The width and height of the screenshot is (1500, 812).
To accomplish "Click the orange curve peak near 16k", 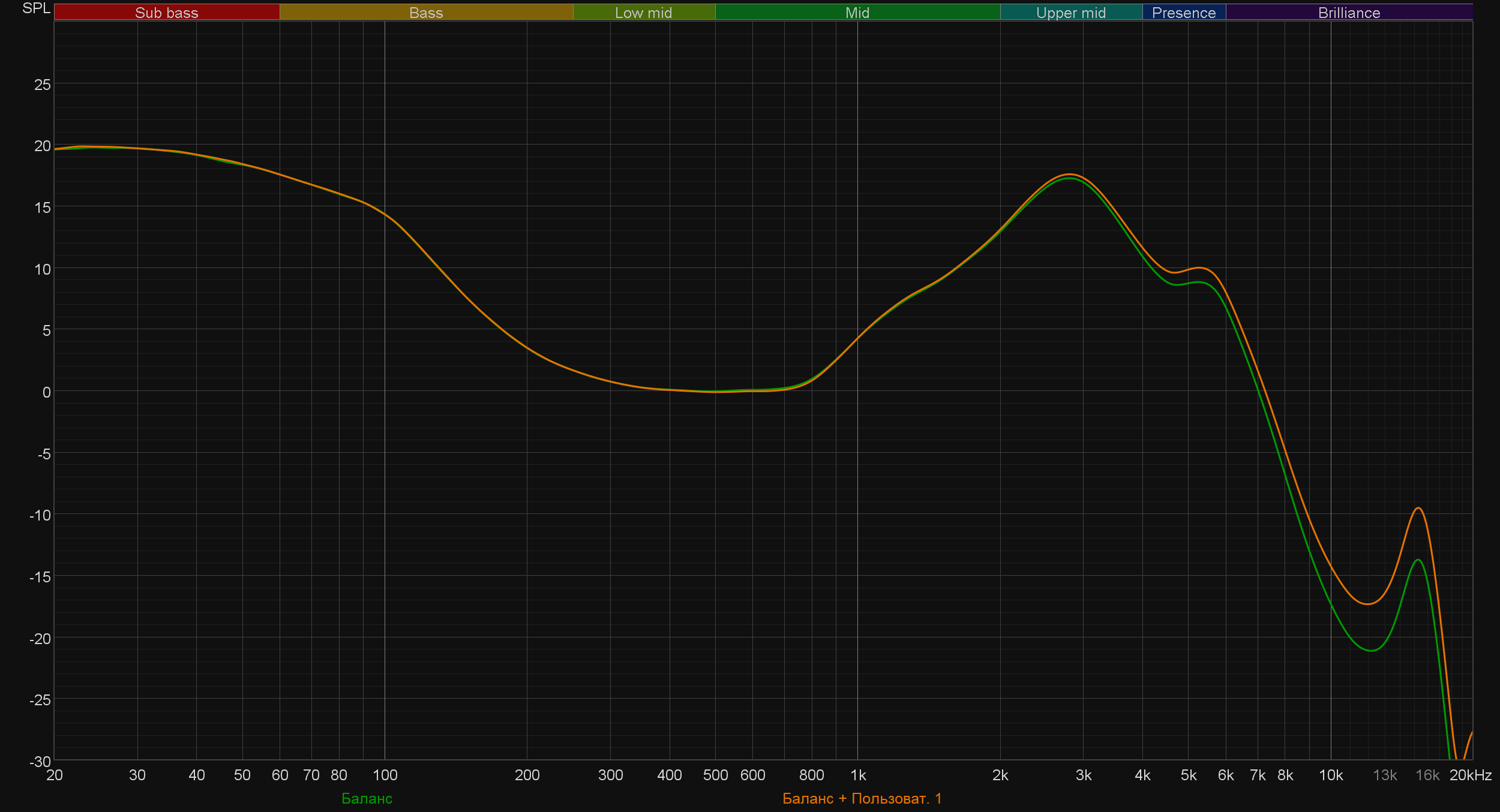I will tap(1418, 508).
